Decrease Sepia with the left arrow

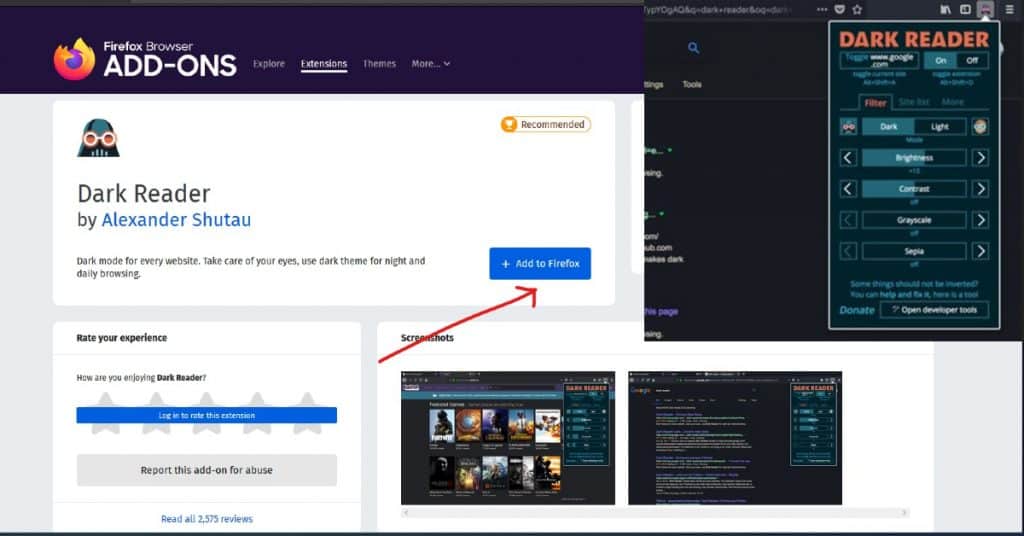pos(848,251)
